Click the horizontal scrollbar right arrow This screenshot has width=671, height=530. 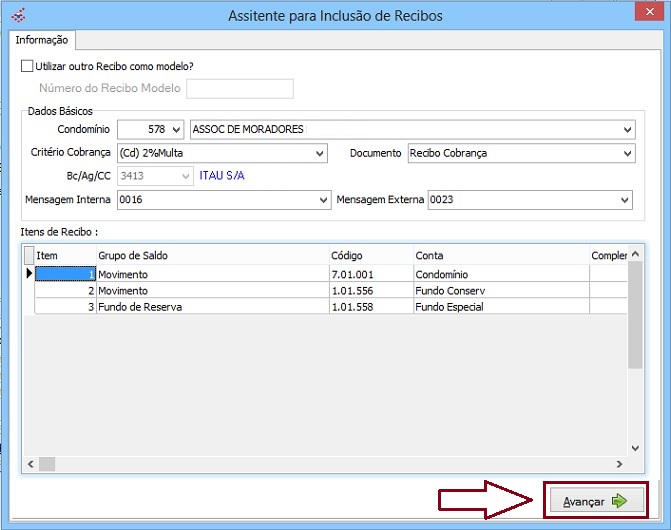[620, 464]
